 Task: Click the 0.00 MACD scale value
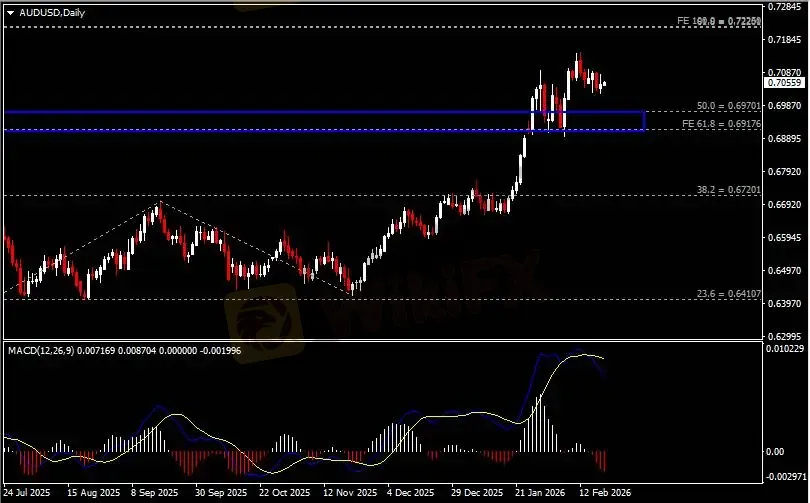tap(775, 451)
